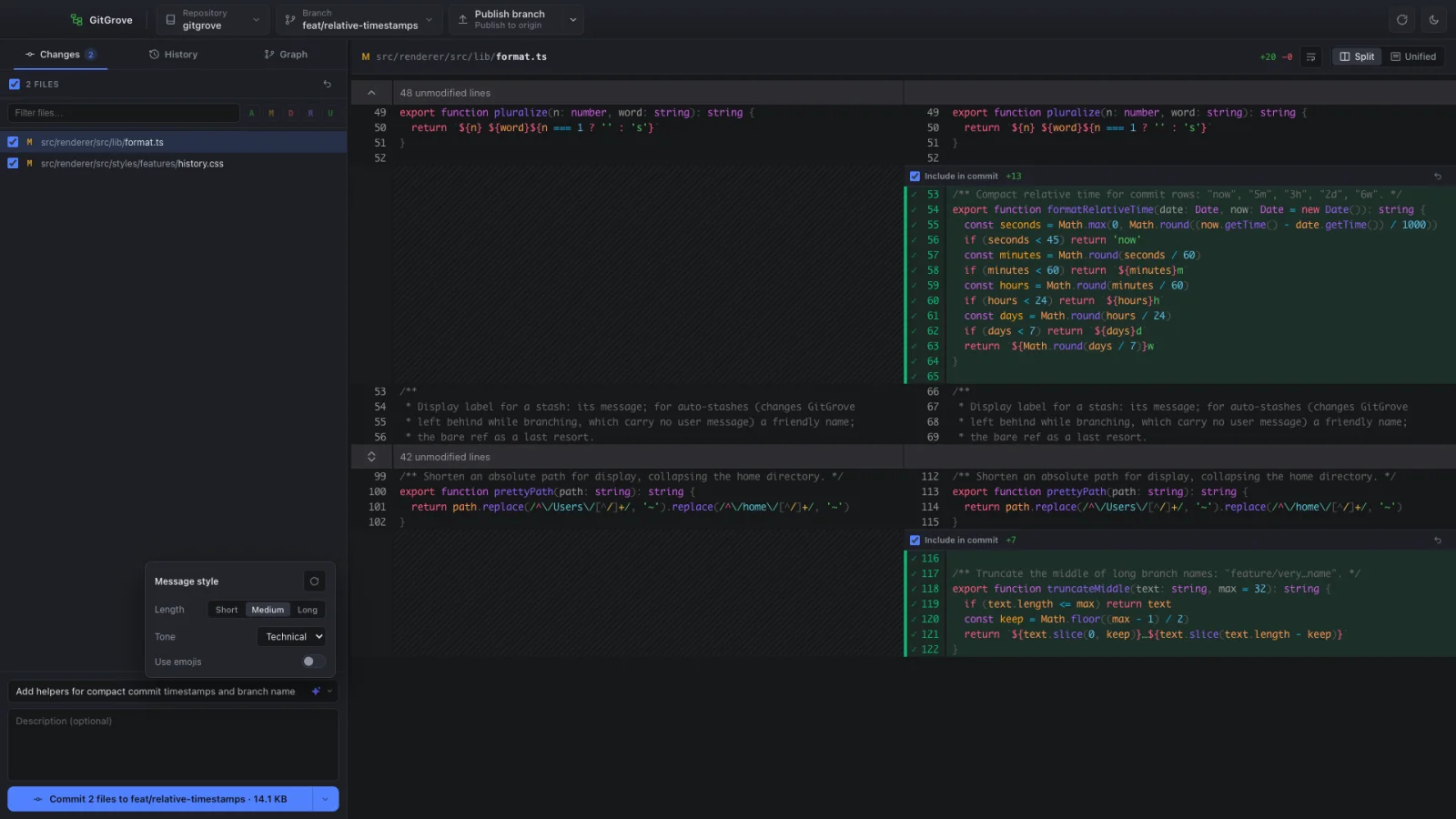
Task: Set message length to Short
Action: click(x=227, y=610)
